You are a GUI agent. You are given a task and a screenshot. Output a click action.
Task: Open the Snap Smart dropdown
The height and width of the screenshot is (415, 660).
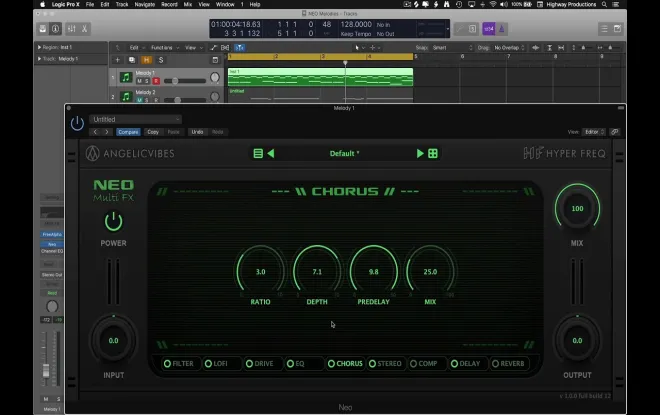coord(452,48)
